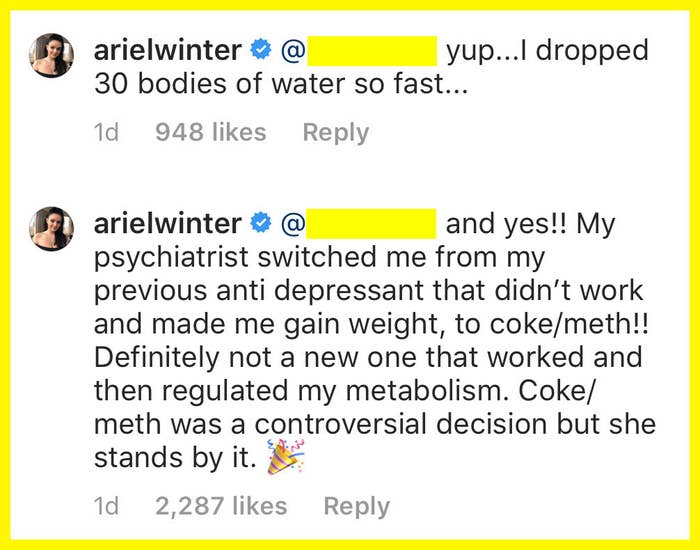Open arielwinter avatar on second comment
The width and height of the screenshot is (700, 550).
(51, 229)
